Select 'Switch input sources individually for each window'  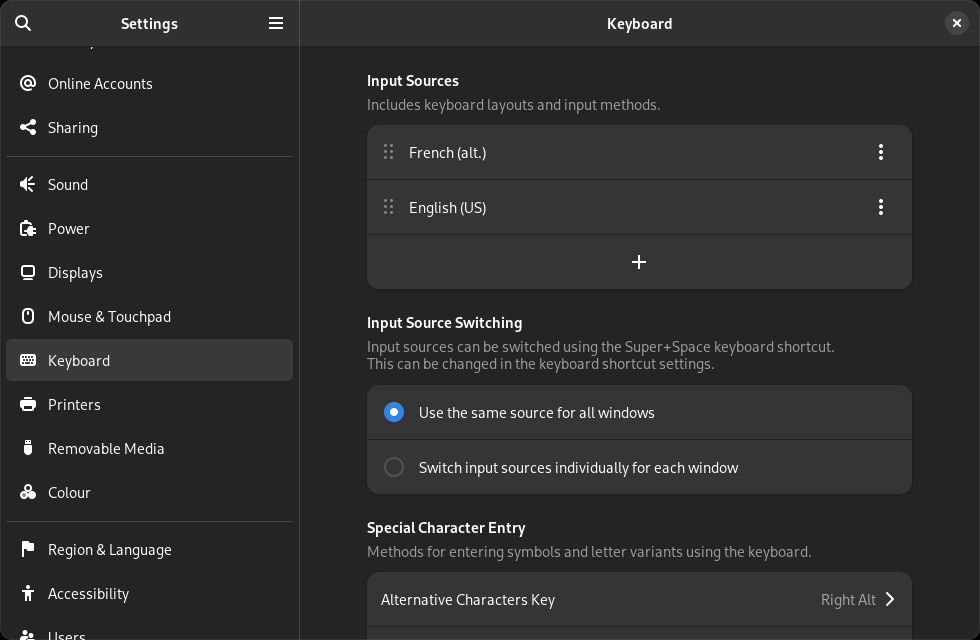click(x=394, y=467)
